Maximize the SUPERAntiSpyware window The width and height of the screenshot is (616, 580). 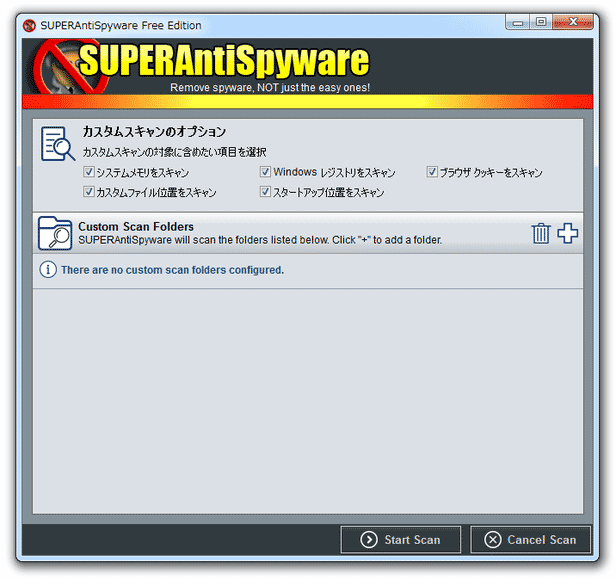pyautogui.click(x=541, y=22)
